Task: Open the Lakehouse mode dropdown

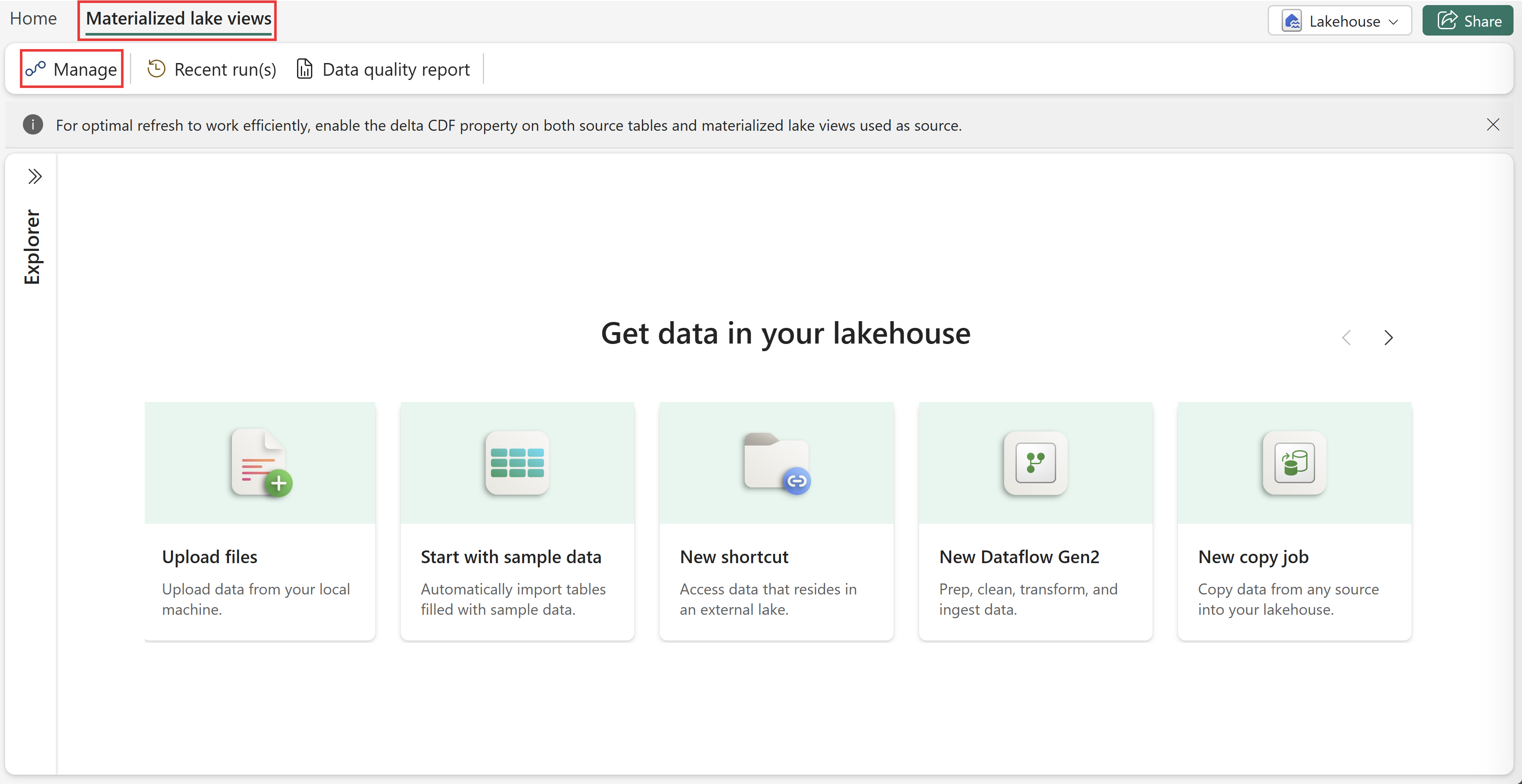Action: (x=1340, y=21)
